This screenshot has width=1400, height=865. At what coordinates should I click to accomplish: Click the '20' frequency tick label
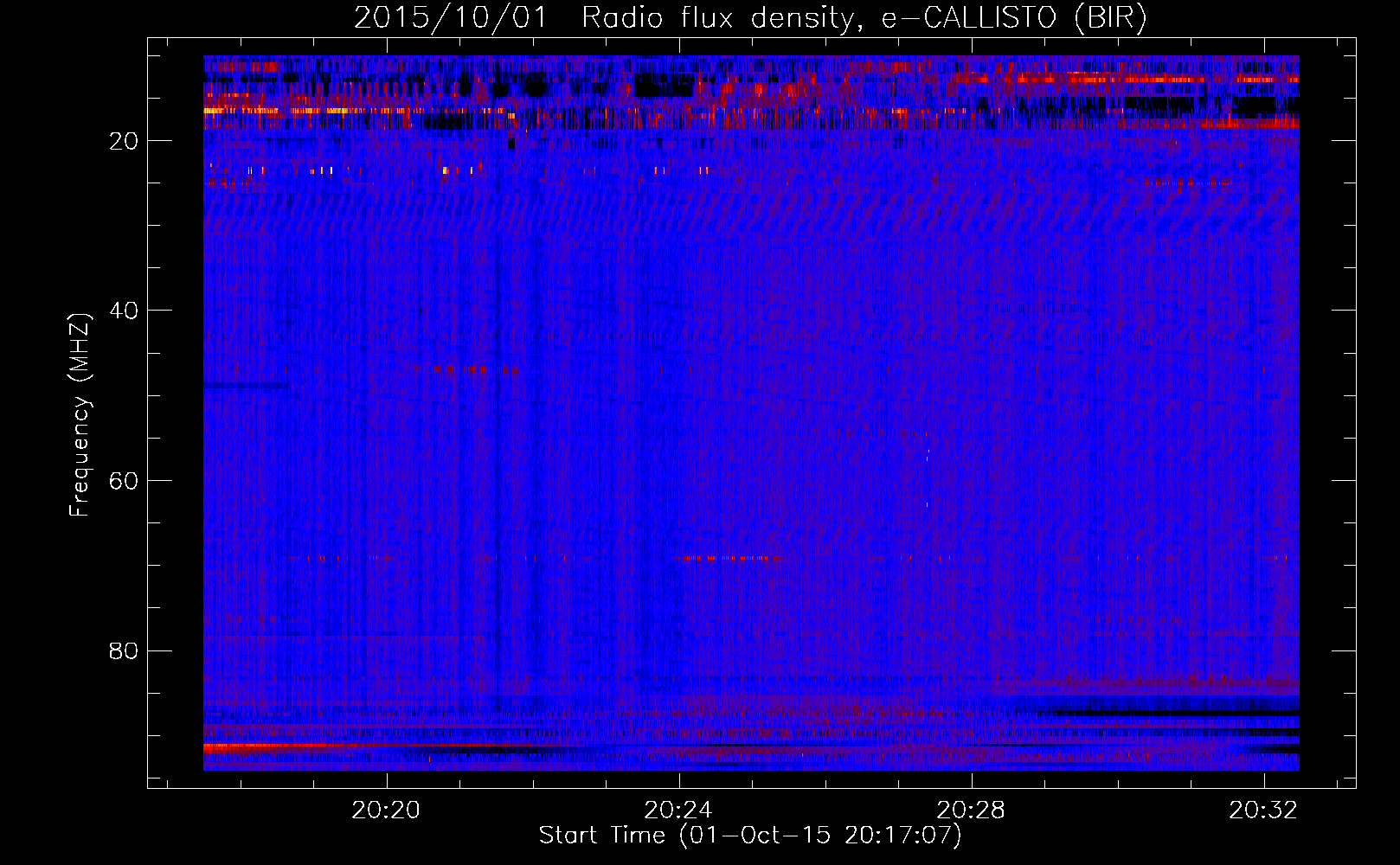click(x=124, y=141)
